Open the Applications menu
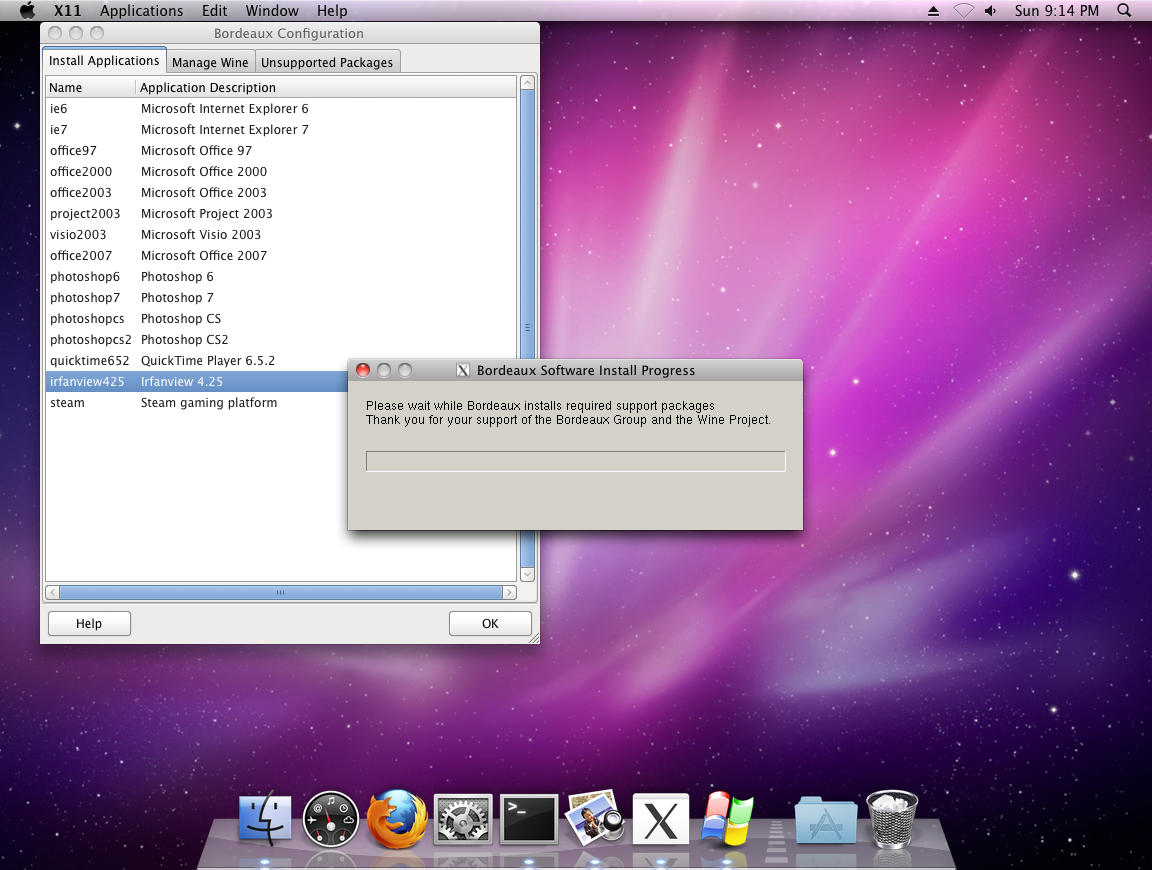 pos(141,10)
